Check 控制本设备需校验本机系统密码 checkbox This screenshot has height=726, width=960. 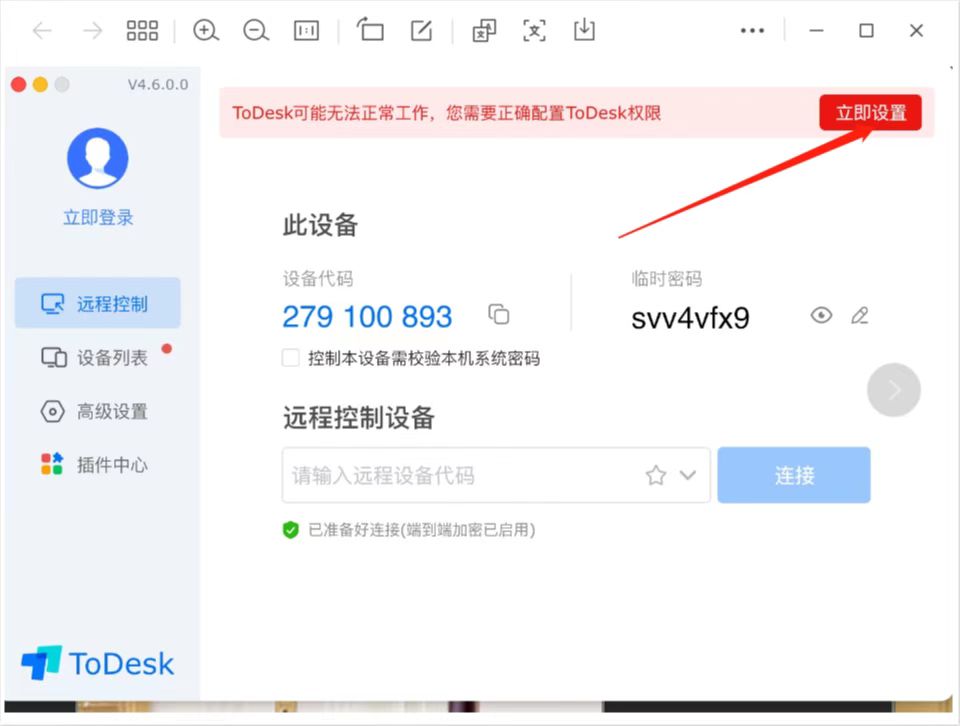(290, 358)
